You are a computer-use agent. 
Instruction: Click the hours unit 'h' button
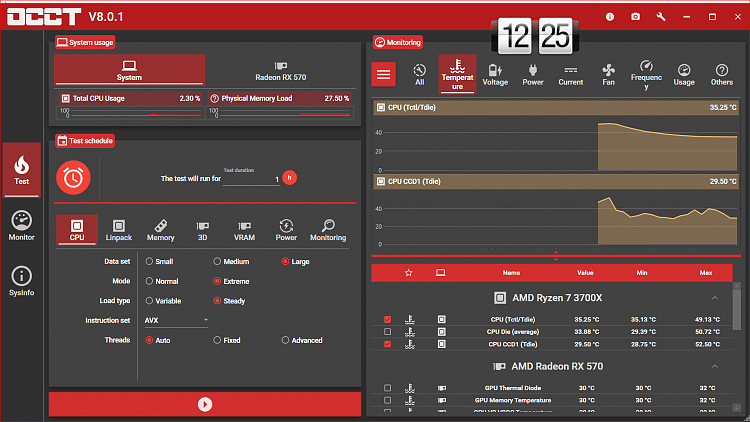(289, 178)
